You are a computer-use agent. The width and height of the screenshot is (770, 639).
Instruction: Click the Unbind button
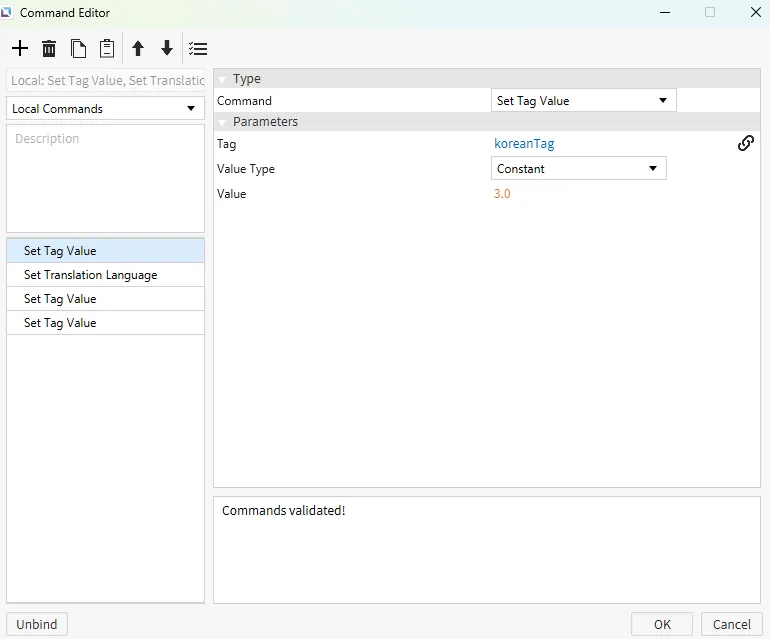37,624
